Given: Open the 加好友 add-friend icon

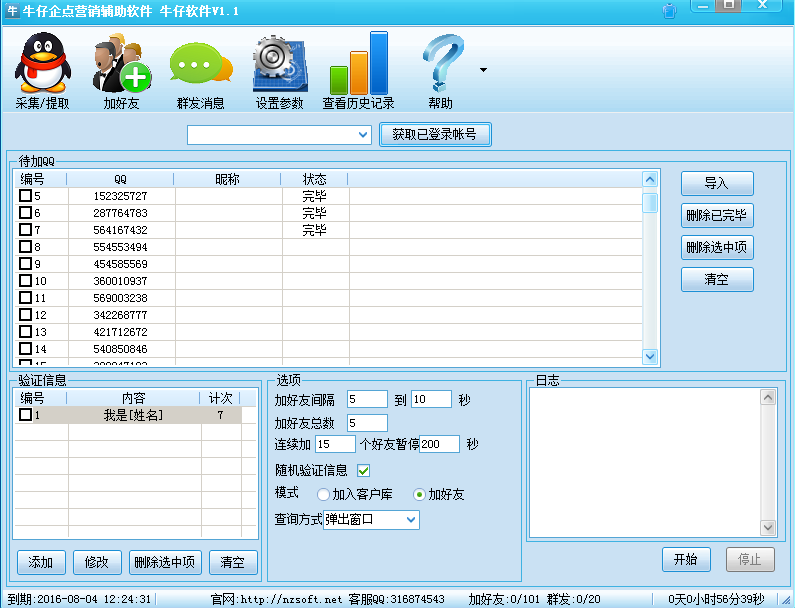Looking at the screenshot, I should tap(121, 70).
